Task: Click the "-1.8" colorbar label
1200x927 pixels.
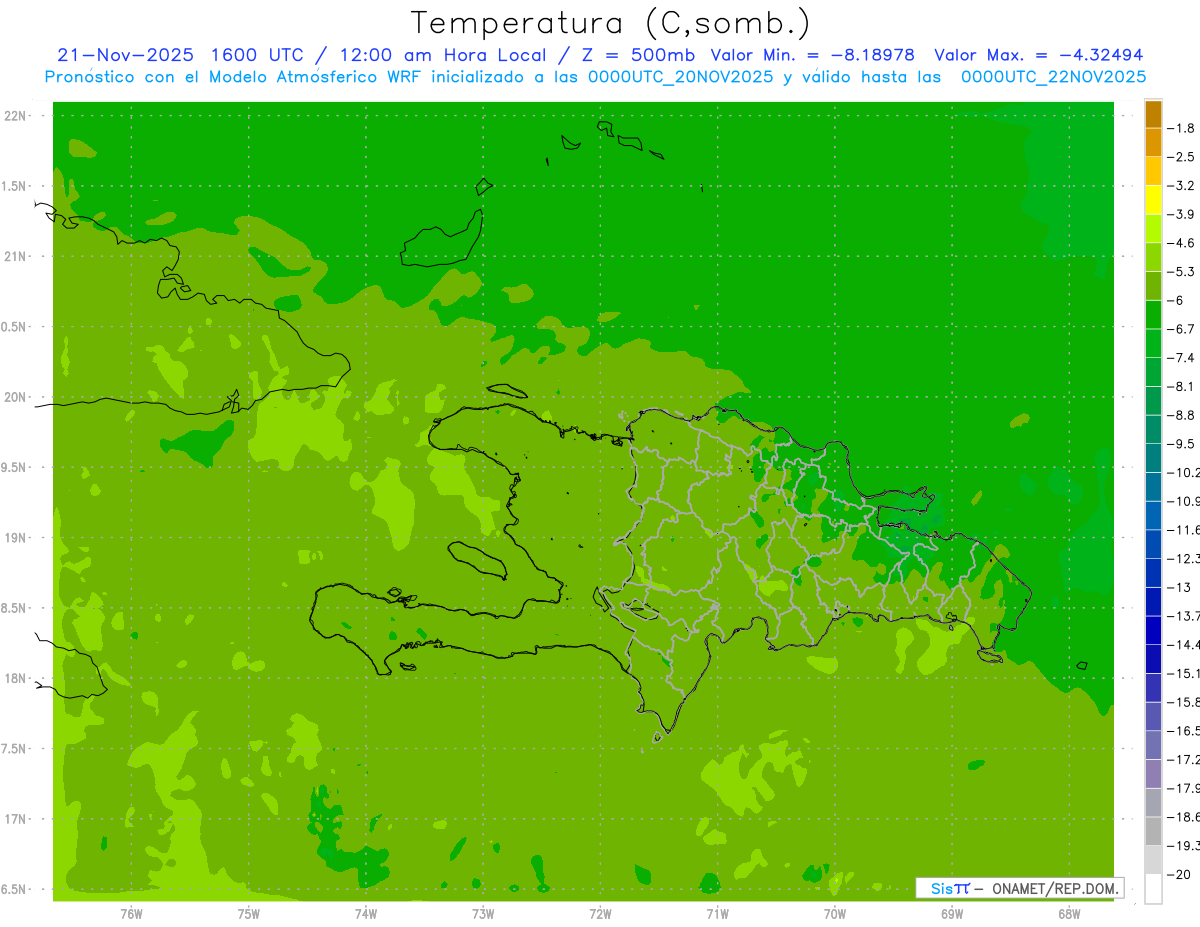Action: pyautogui.click(x=1182, y=128)
